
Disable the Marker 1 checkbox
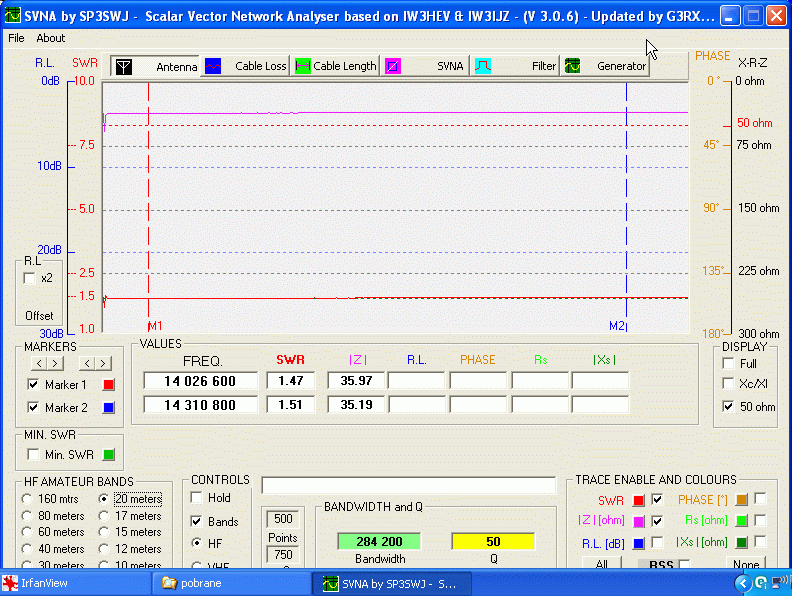pyautogui.click(x=33, y=385)
